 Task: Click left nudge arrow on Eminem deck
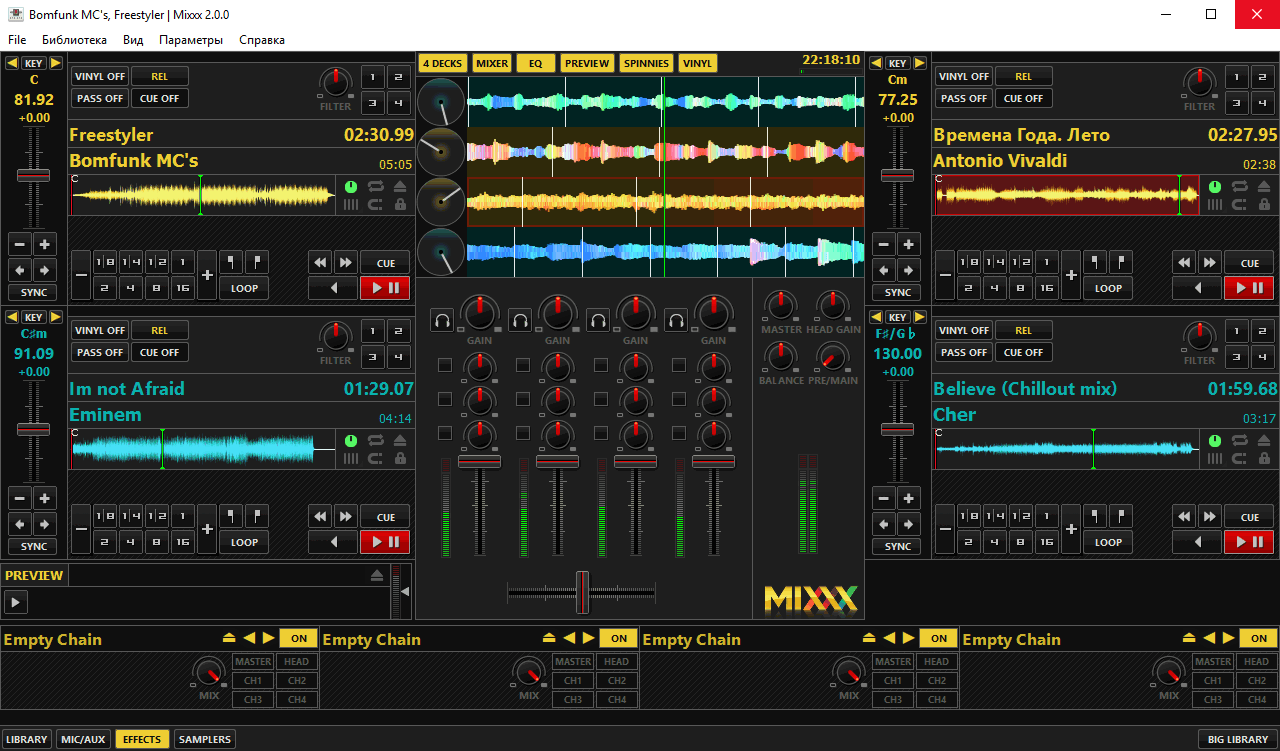point(19,524)
